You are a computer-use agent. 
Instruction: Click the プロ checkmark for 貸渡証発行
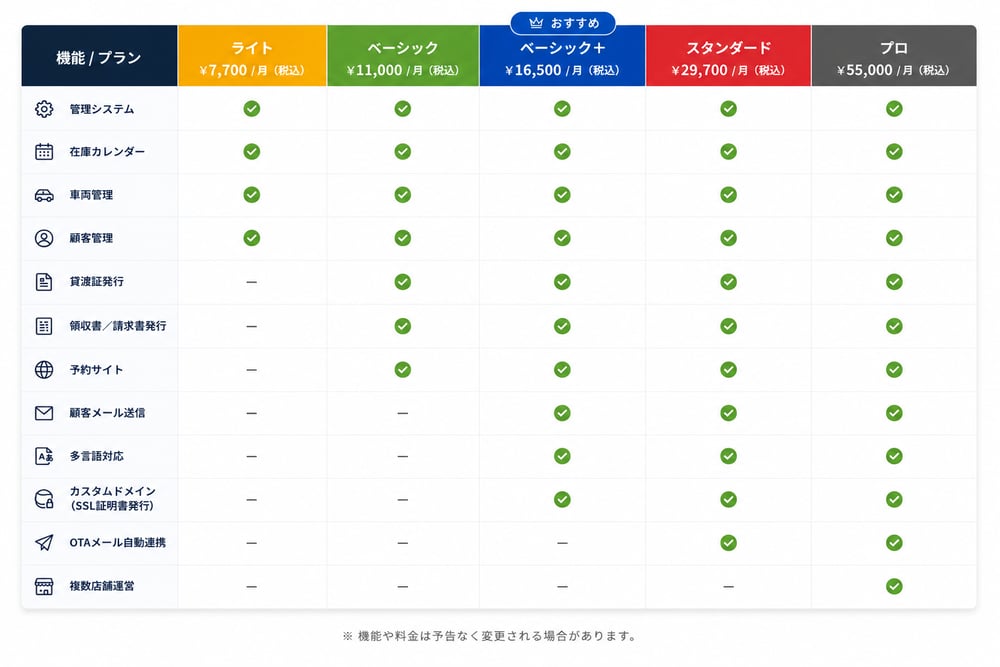point(894,282)
